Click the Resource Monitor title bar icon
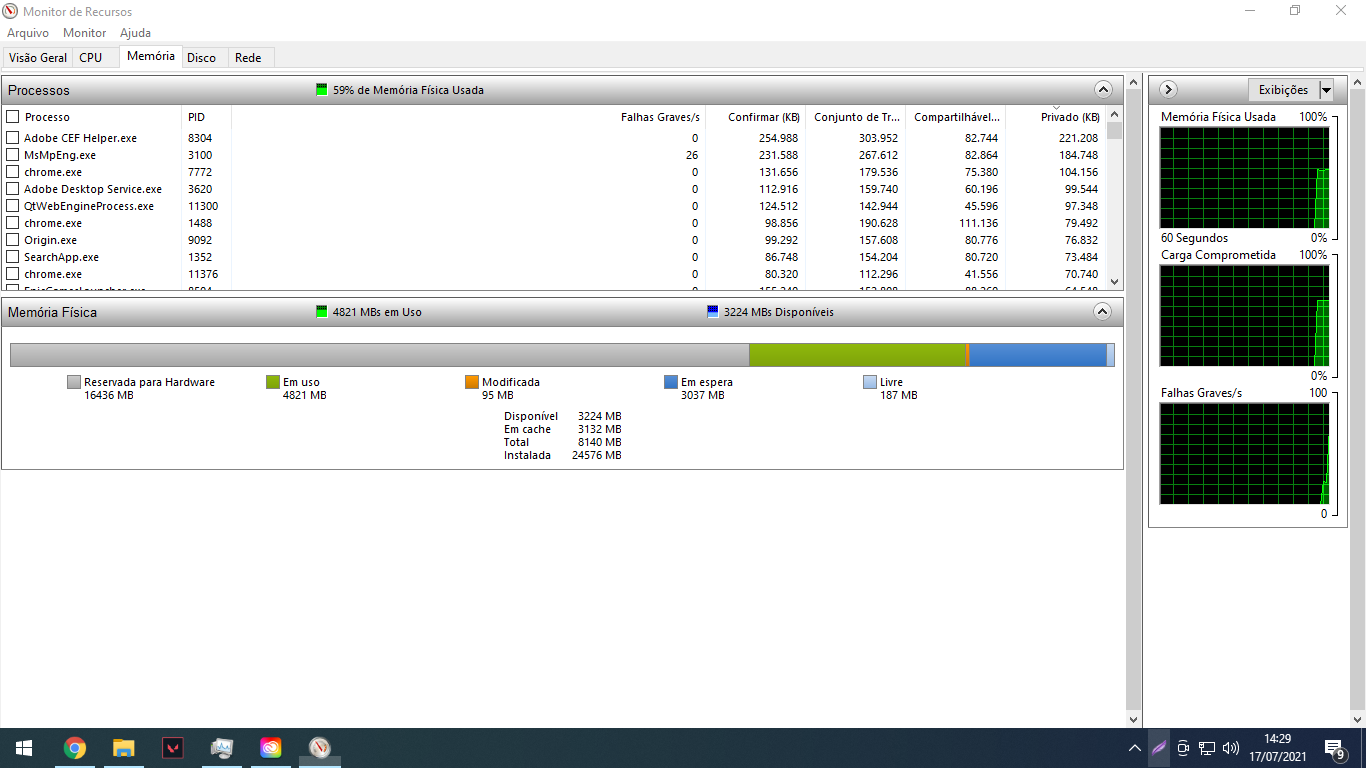Screen dimensions: 1366x768 point(11,11)
